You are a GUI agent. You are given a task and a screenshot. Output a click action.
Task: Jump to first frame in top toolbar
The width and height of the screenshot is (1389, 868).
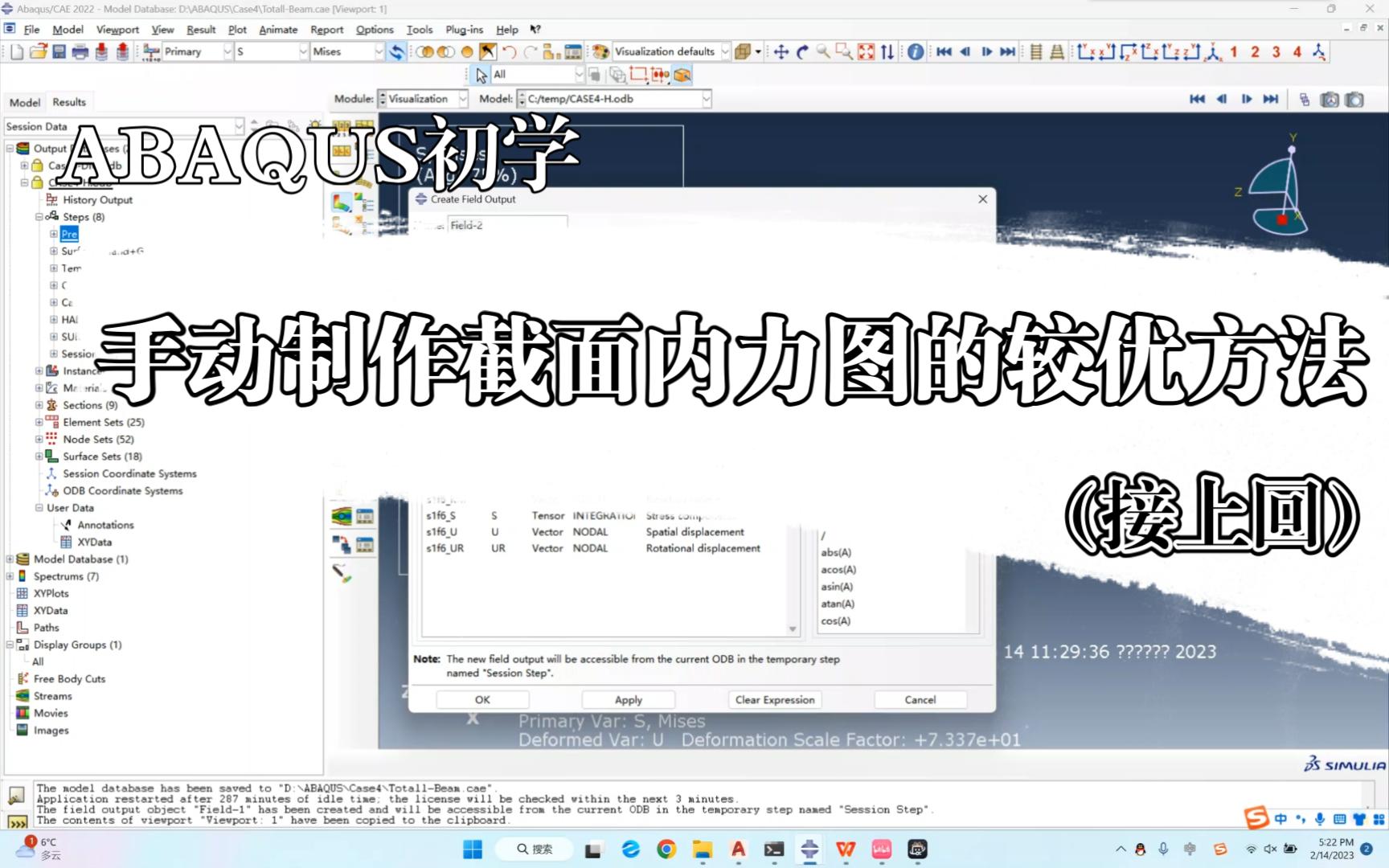click(x=944, y=51)
